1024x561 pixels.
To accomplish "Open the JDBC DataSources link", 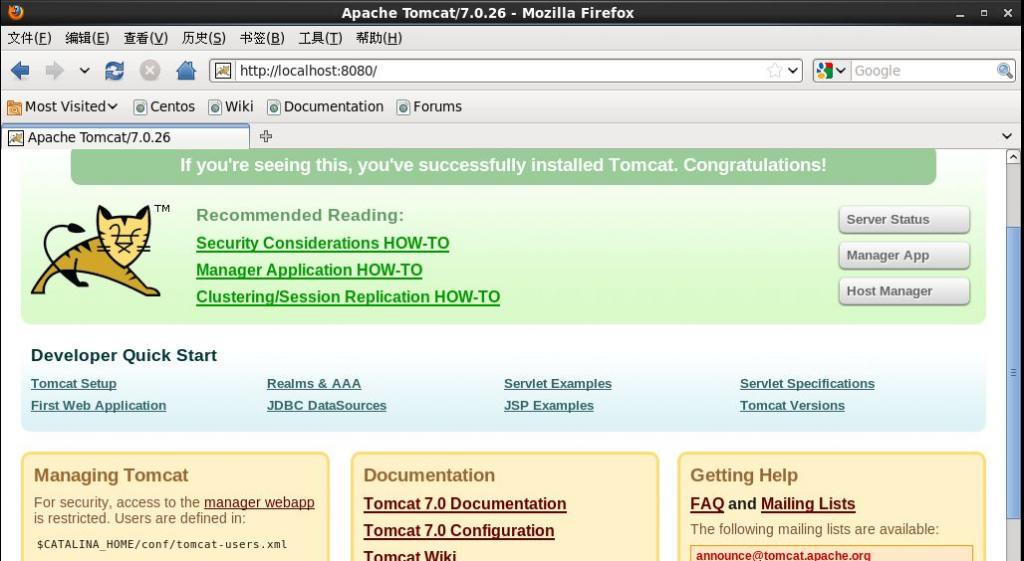I will pyautogui.click(x=327, y=406).
